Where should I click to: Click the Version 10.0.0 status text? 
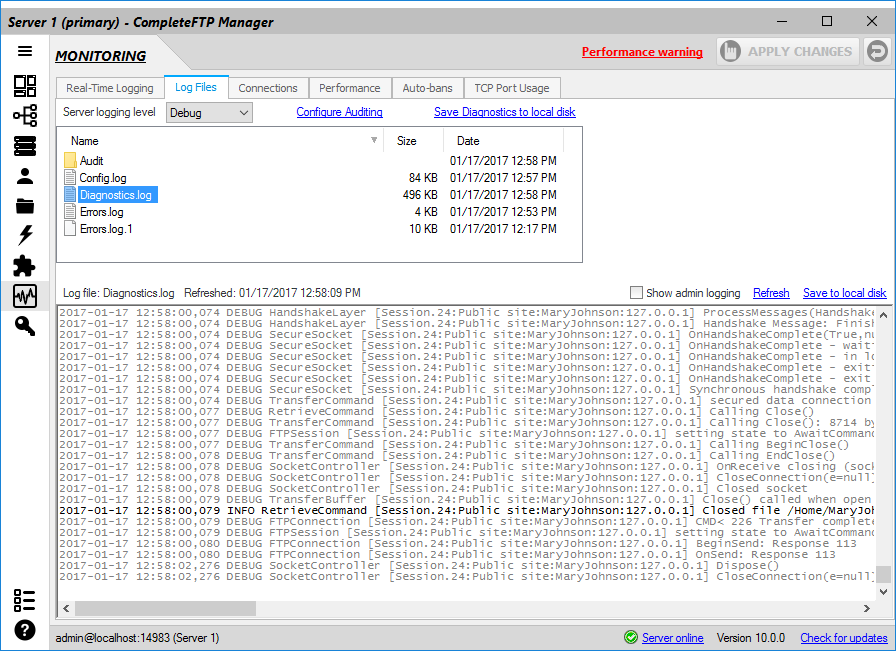pyautogui.click(x=751, y=638)
